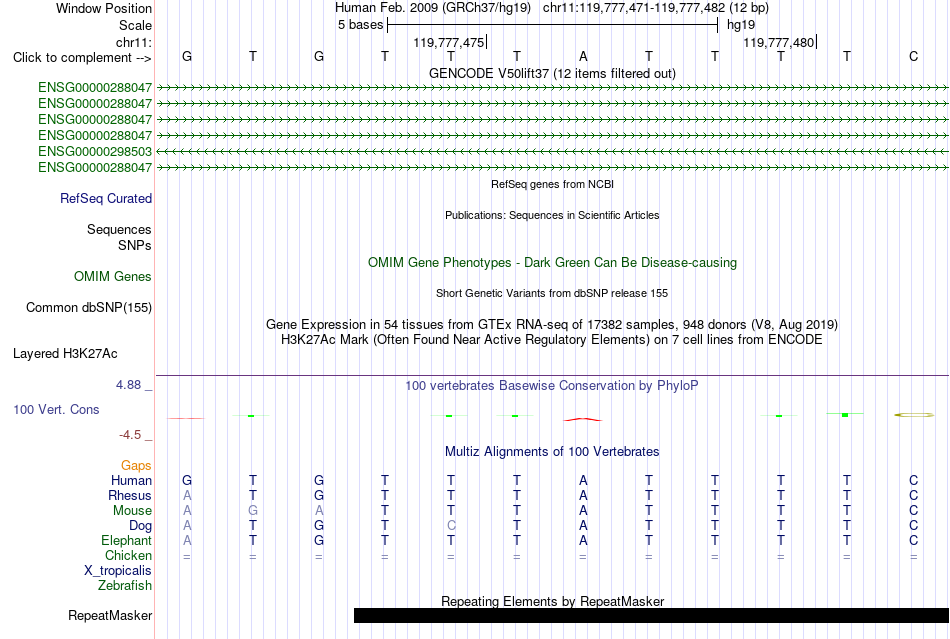Screen dimensions: 950x639
Task: Click the 119,777,475 coordinate marker
Action: [x=450, y=42]
